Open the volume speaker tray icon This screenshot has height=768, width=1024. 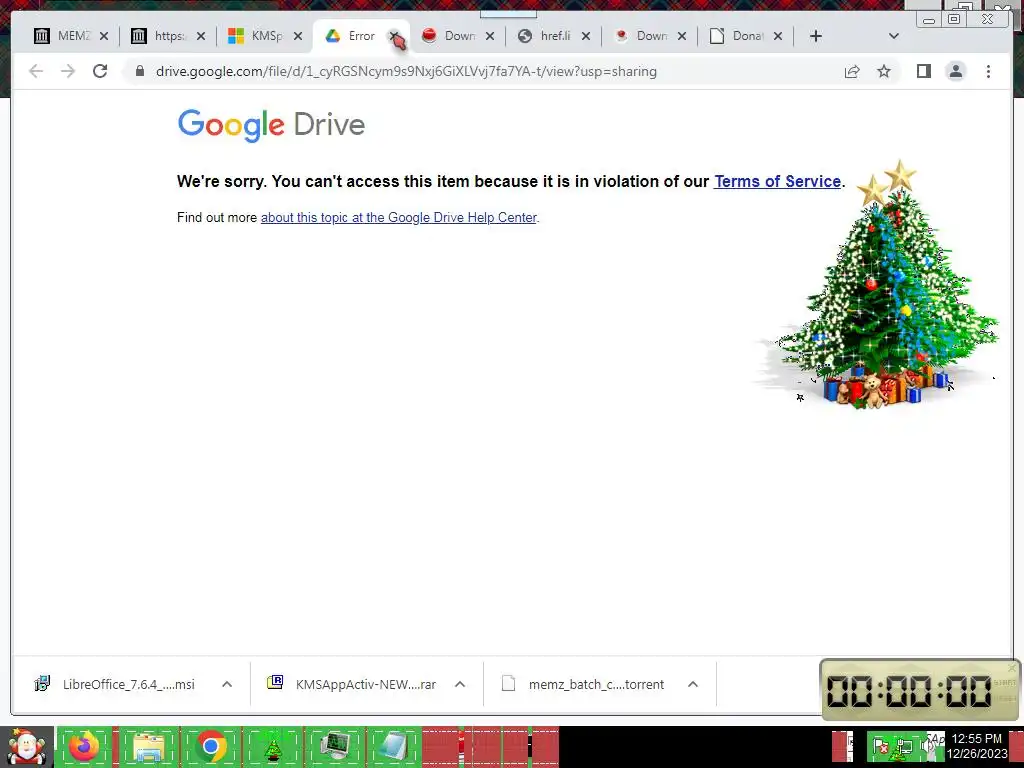(928, 746)
